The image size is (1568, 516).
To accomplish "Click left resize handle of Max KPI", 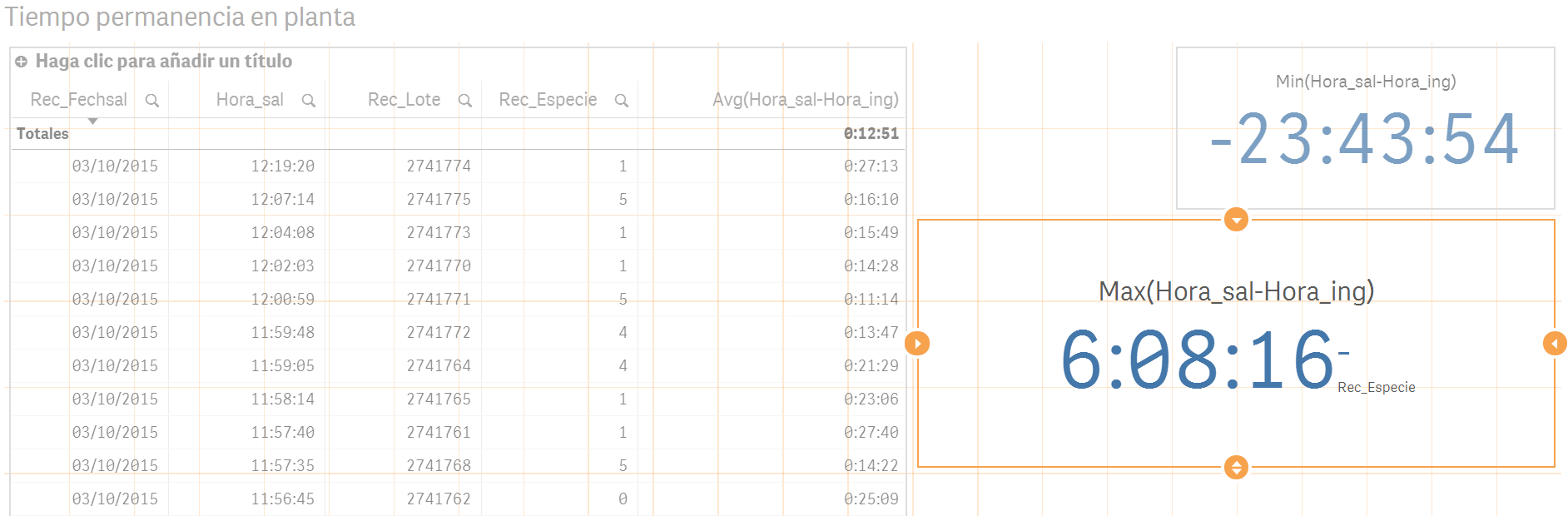I will click(x=917, y=343).
